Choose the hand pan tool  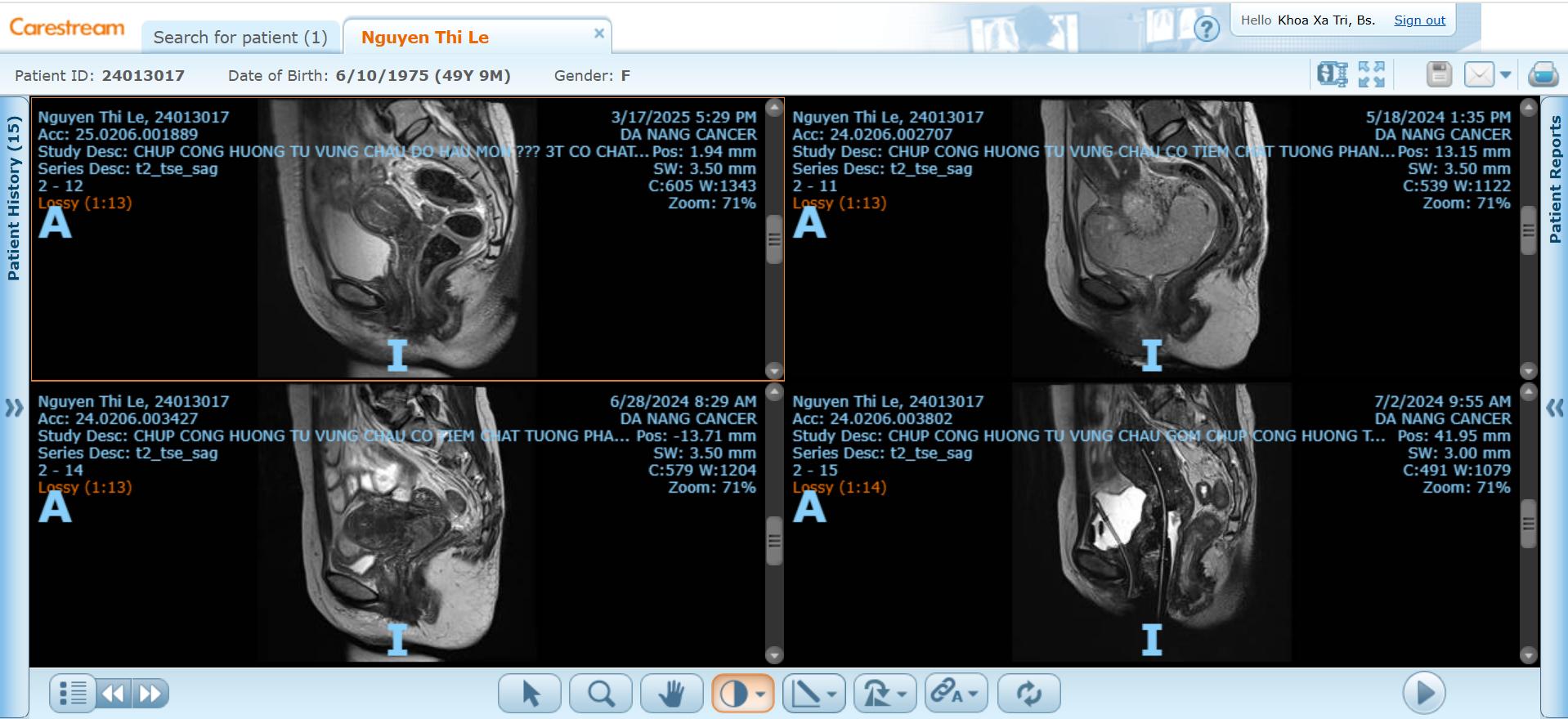(671, 694)
